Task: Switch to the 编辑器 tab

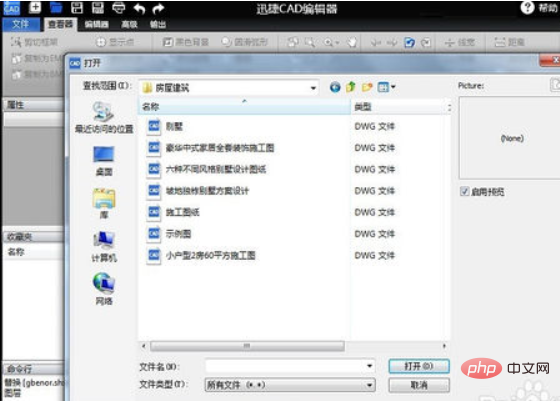Action: pos(96,24)
